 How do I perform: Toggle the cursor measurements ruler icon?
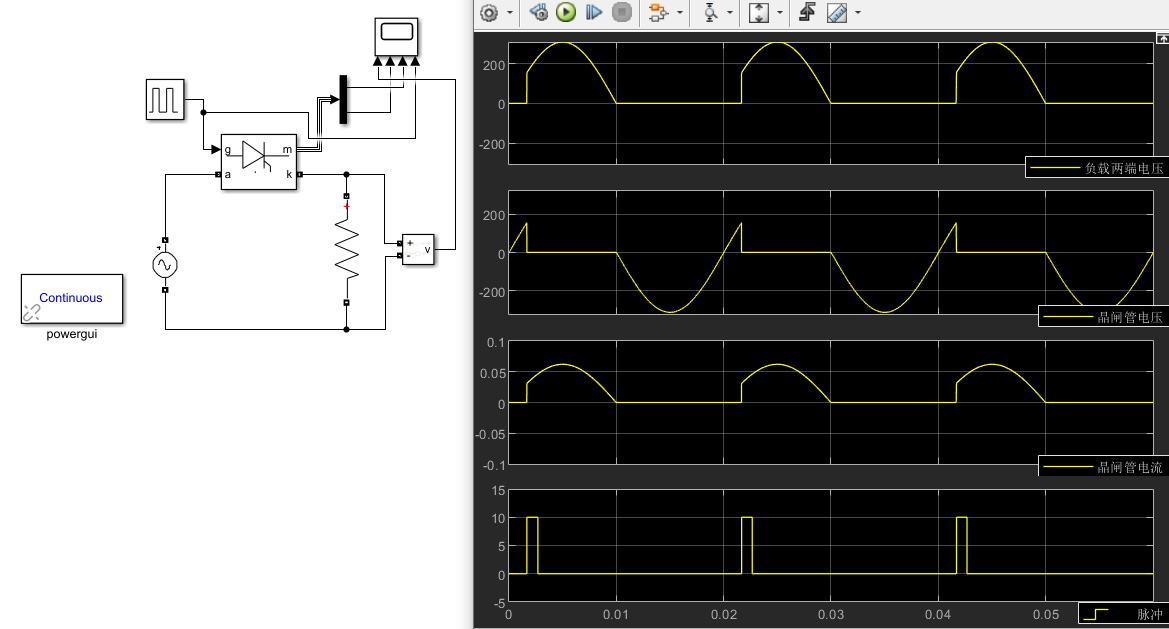tap(837, 13)
